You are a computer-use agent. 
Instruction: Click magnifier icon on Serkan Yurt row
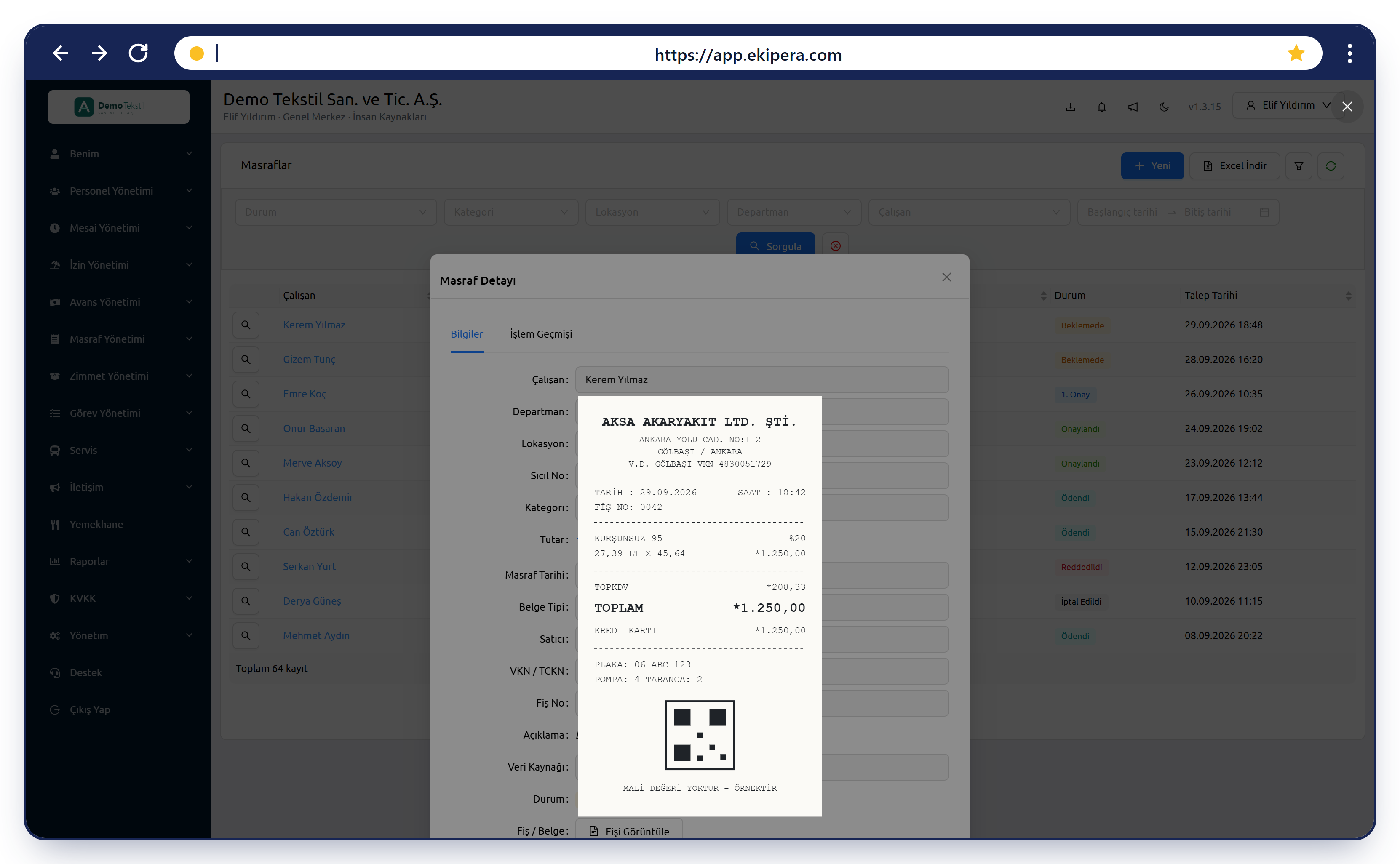click(x=246, y=566)
